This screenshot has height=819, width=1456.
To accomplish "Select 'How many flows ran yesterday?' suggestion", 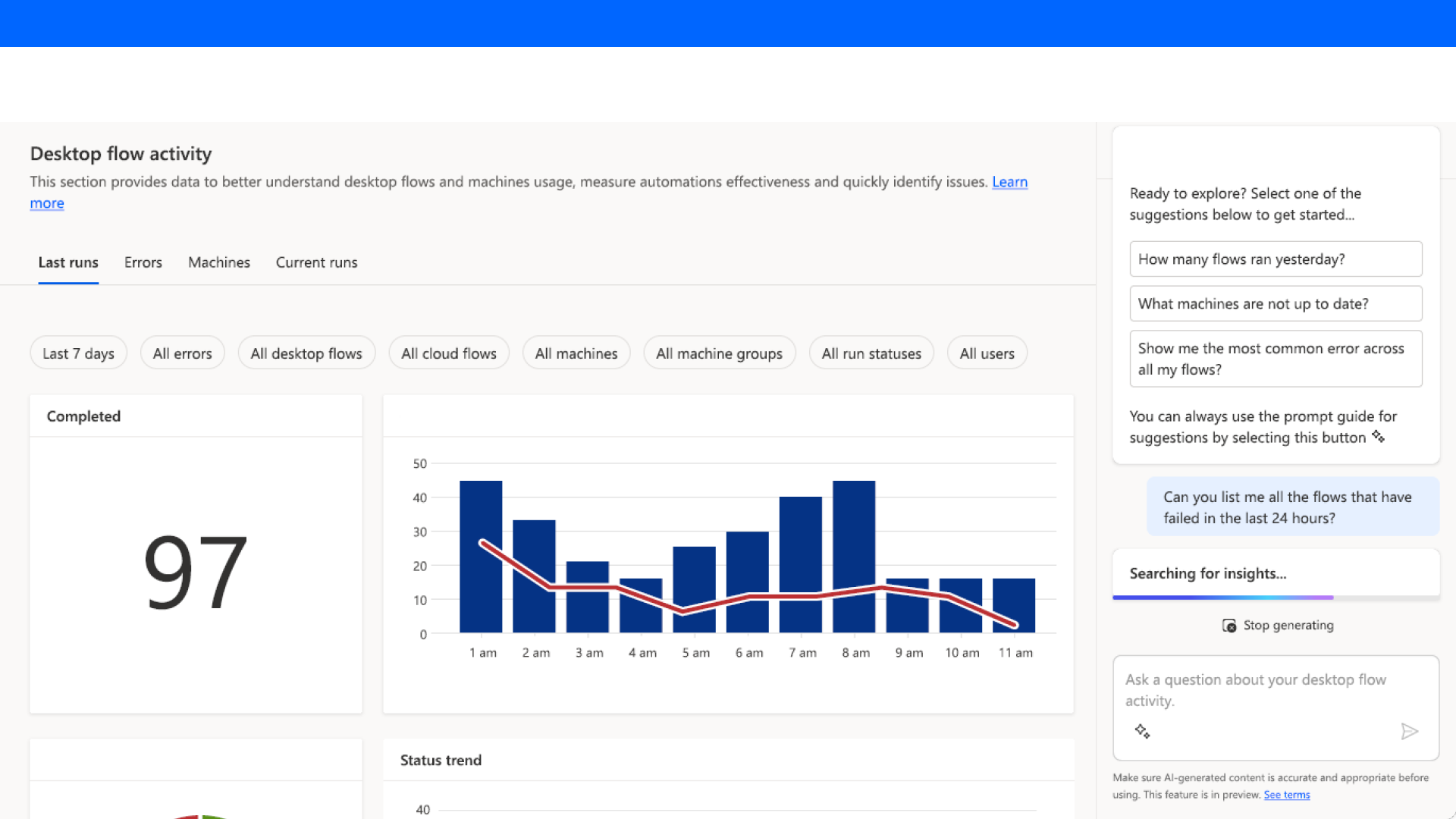I will 1275,259.
